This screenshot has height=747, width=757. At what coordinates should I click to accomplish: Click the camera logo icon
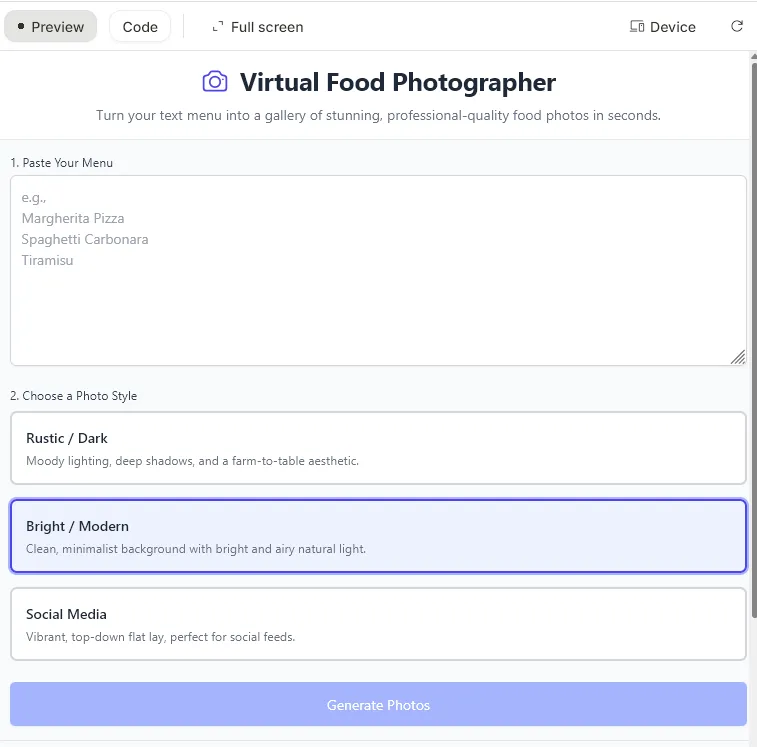click(x=215, y=82)
